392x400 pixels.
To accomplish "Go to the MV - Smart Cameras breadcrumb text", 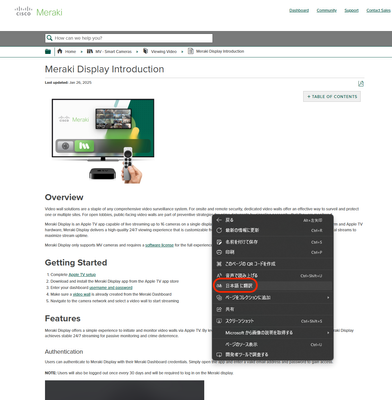I will pyautogui.click(x=114, y=52).
